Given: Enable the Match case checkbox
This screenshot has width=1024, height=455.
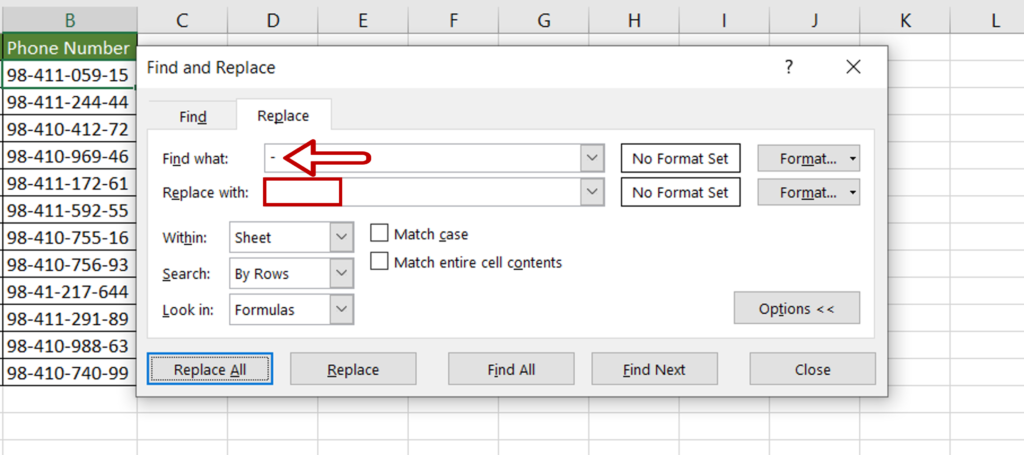Looking at the screenshot, I should pyautogui.click(x=379, y=233).
